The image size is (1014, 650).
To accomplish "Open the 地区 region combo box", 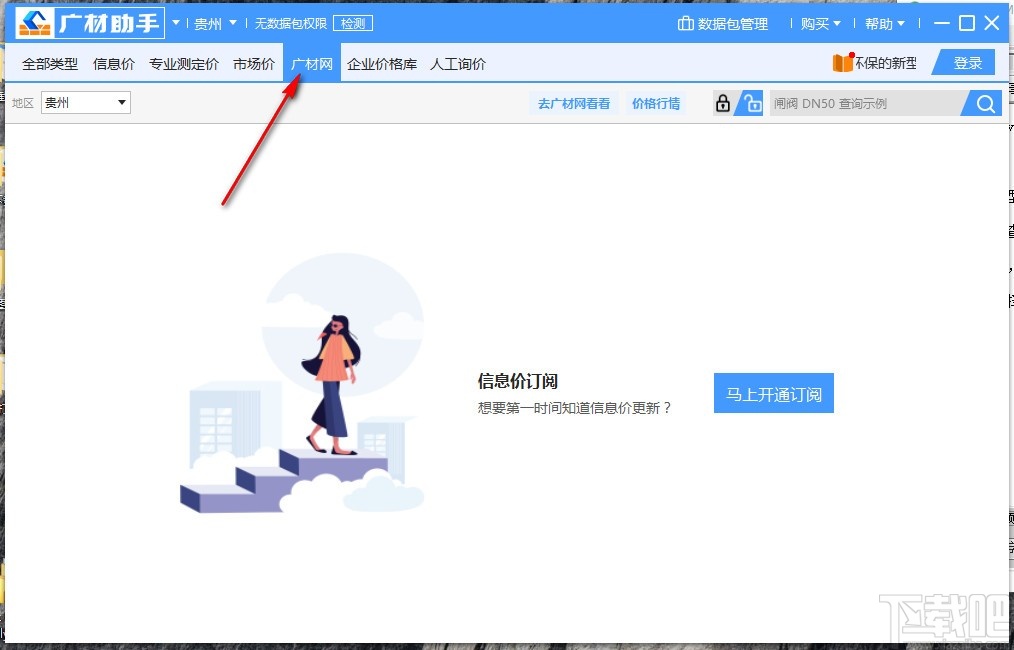I will (x=85, y=102).
